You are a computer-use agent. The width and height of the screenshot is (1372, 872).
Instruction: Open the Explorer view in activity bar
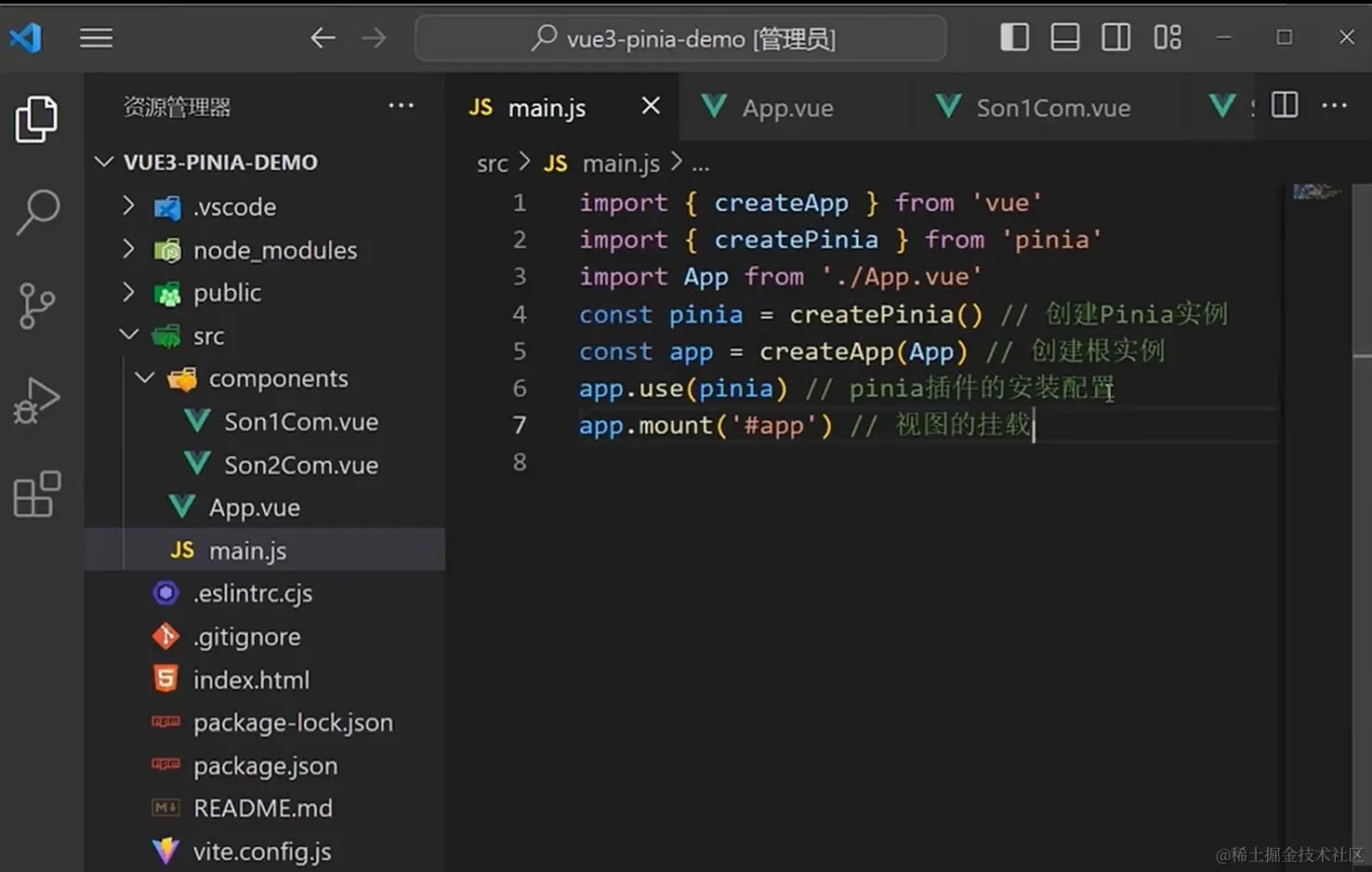pos(37,119)
